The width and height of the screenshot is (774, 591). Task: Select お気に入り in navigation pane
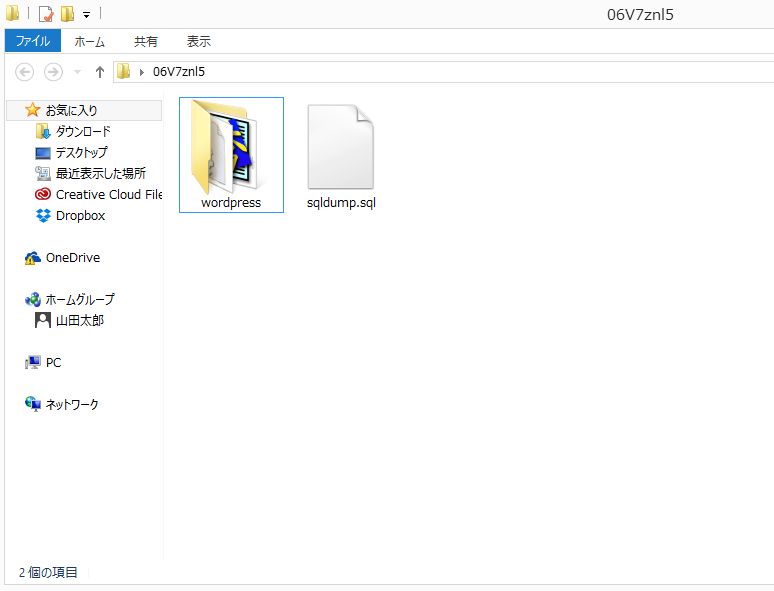[84, 110]
